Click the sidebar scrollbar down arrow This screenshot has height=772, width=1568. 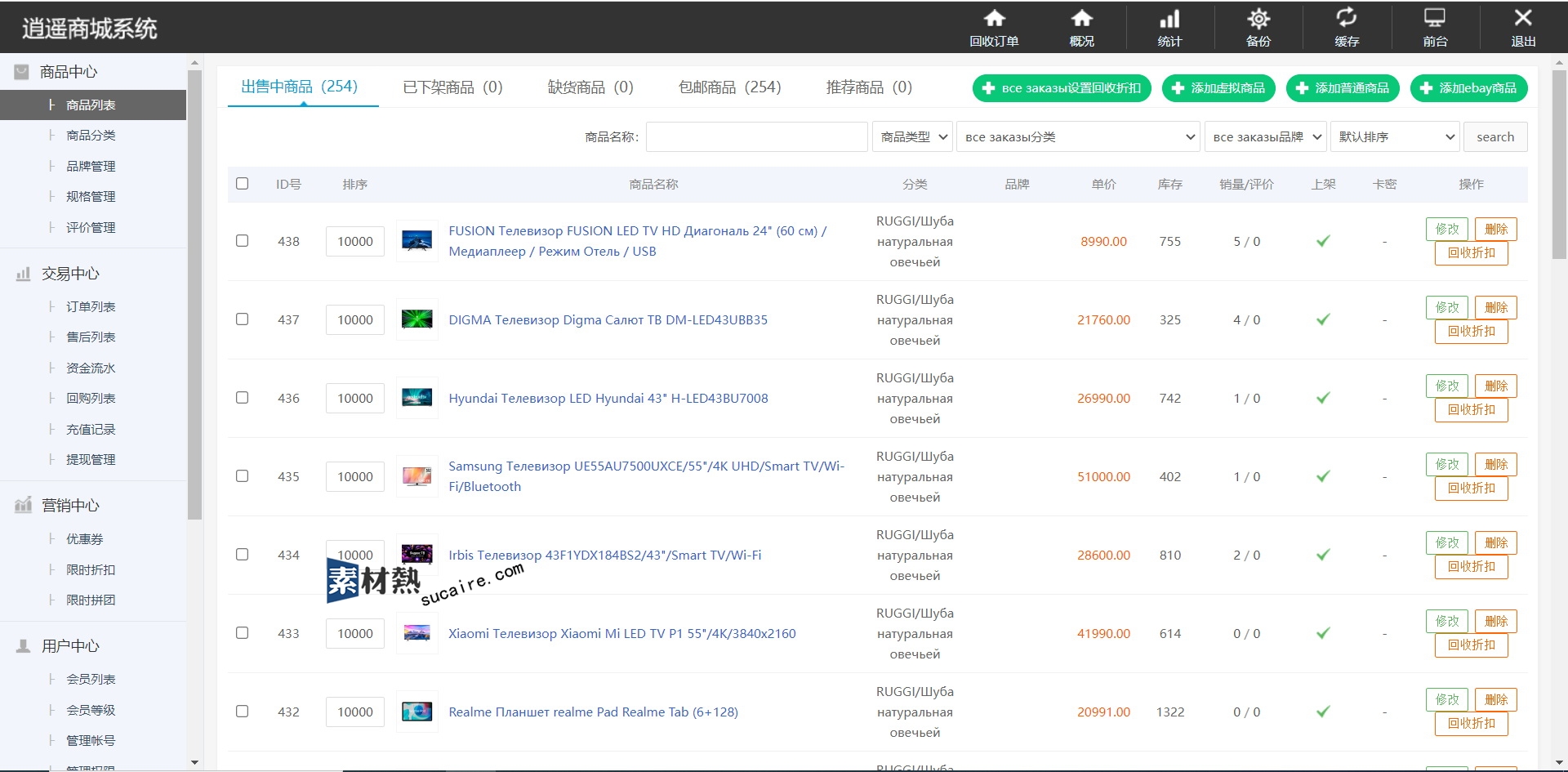tap(194, 762)
